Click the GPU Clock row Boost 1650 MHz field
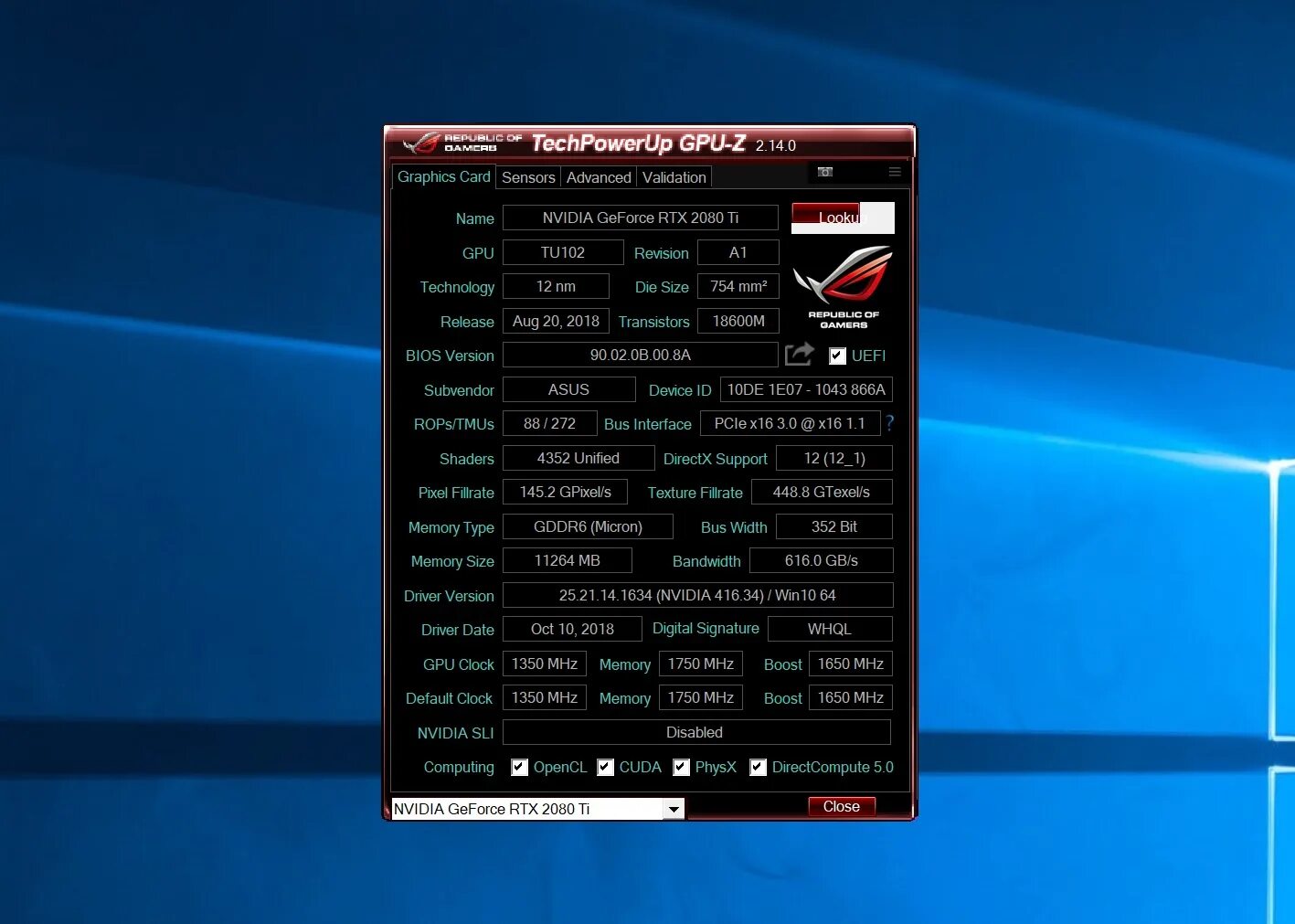The image size is (1295, 924). pos(851,664)
